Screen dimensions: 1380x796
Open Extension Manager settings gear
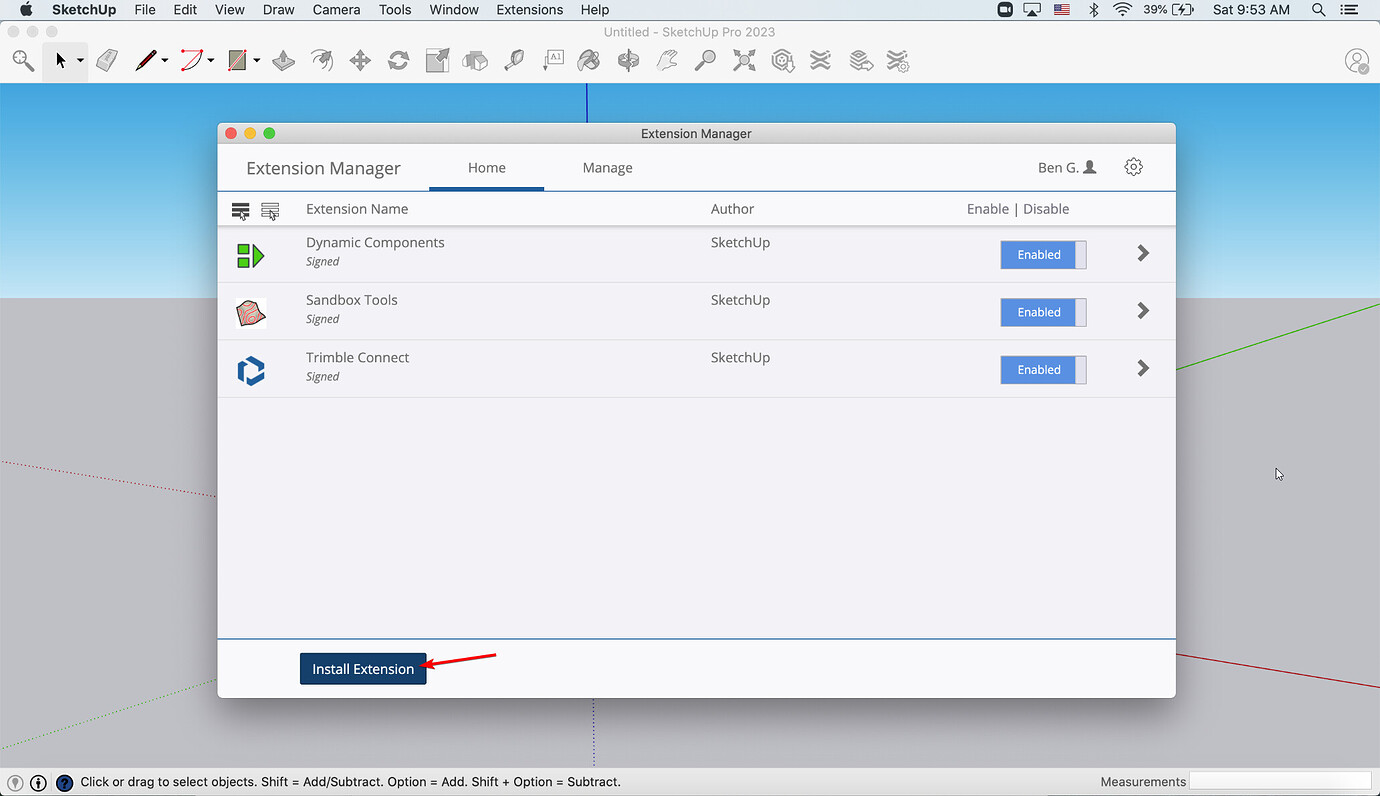(x=1133, y=167)
